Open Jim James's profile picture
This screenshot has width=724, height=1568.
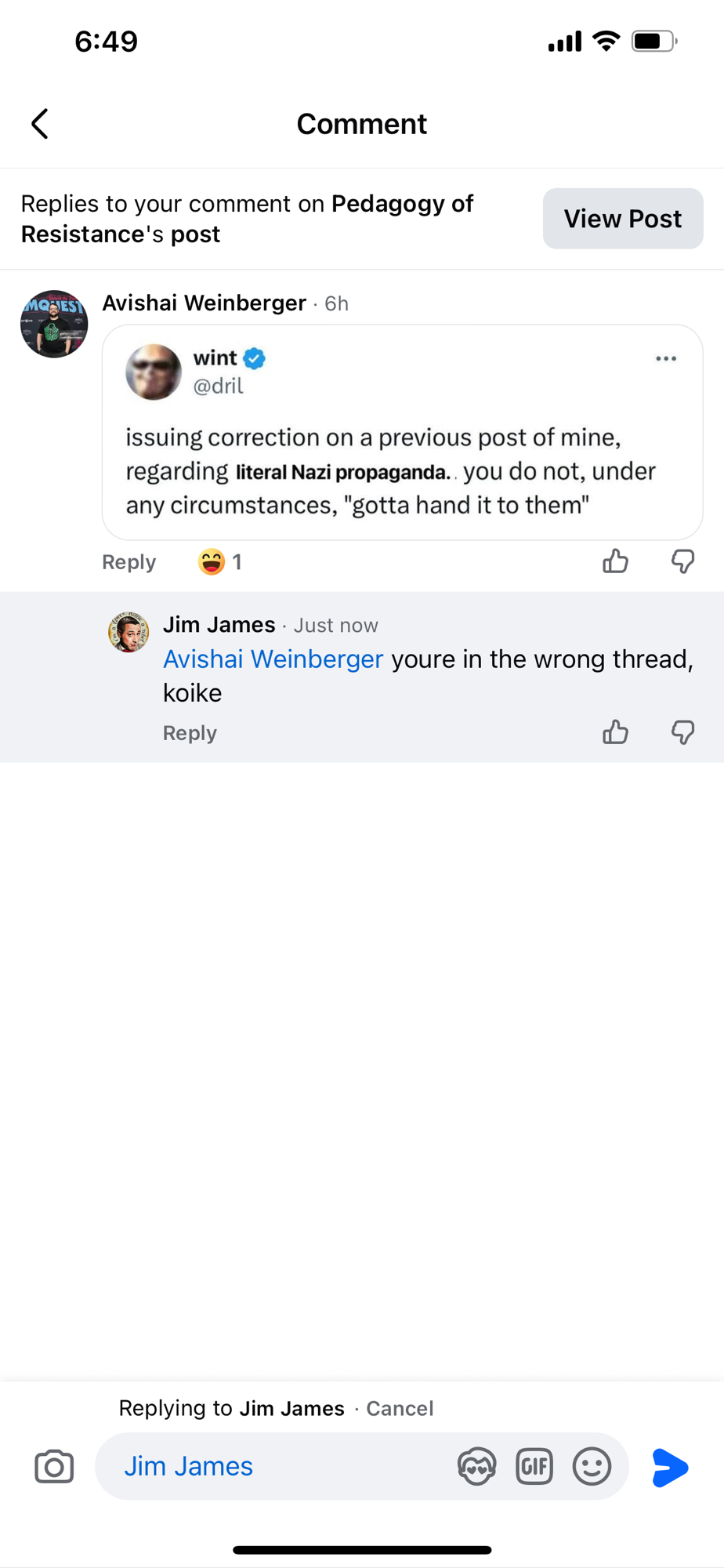[x=129, y=632]
